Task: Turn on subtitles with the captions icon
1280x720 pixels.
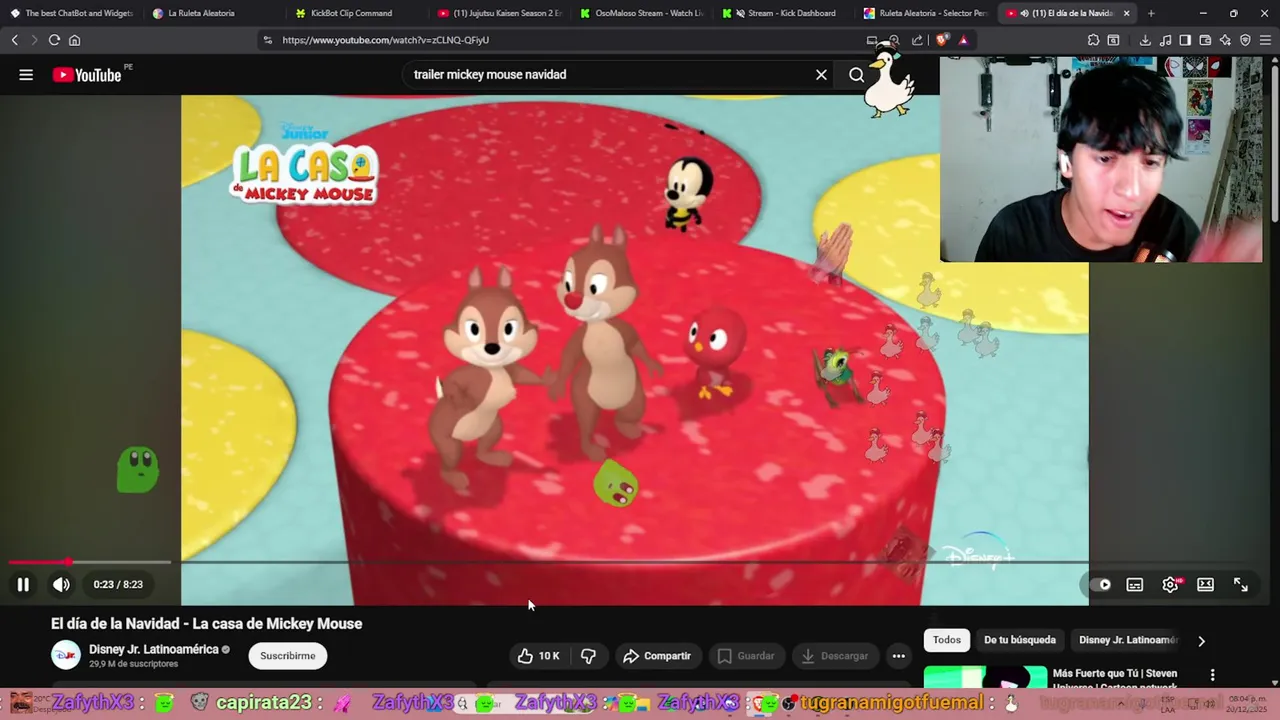Action: [1135, 585]
